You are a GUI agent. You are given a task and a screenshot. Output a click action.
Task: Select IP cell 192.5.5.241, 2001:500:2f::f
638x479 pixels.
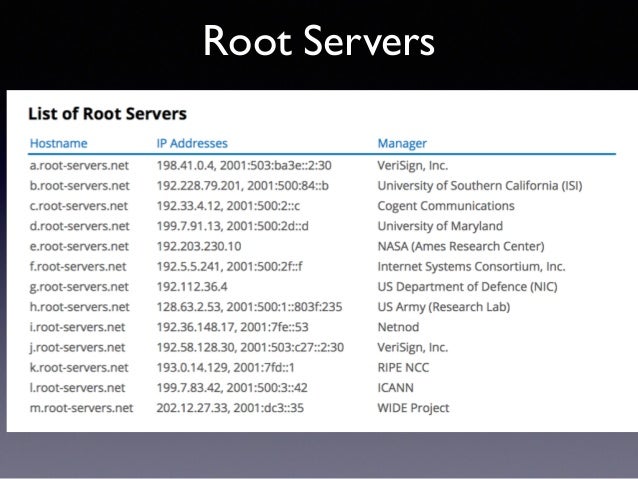pos(230,267)
